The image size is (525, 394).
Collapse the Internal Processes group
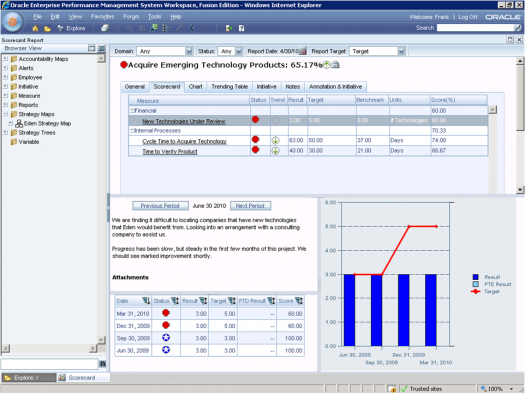132,131
